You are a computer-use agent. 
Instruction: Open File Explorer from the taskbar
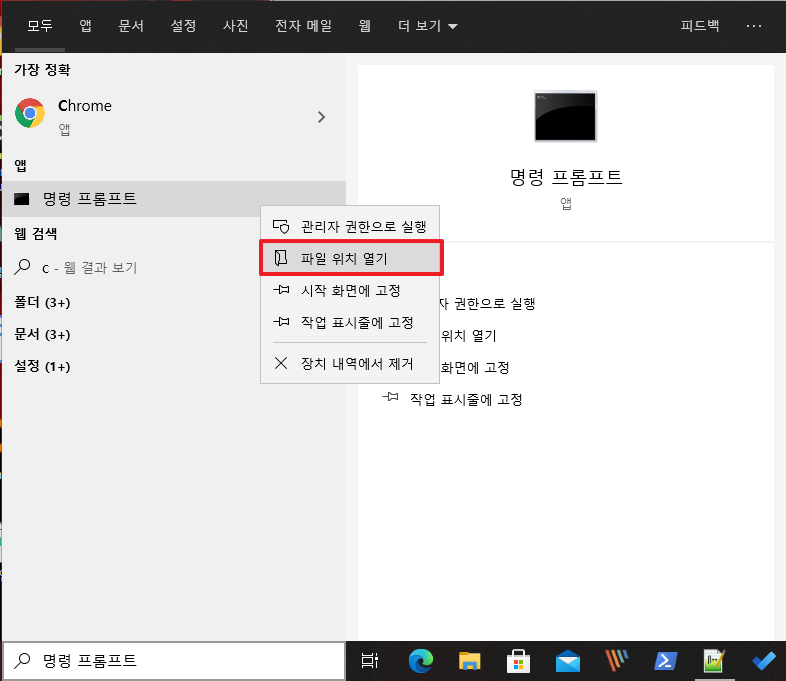point(469,661)
